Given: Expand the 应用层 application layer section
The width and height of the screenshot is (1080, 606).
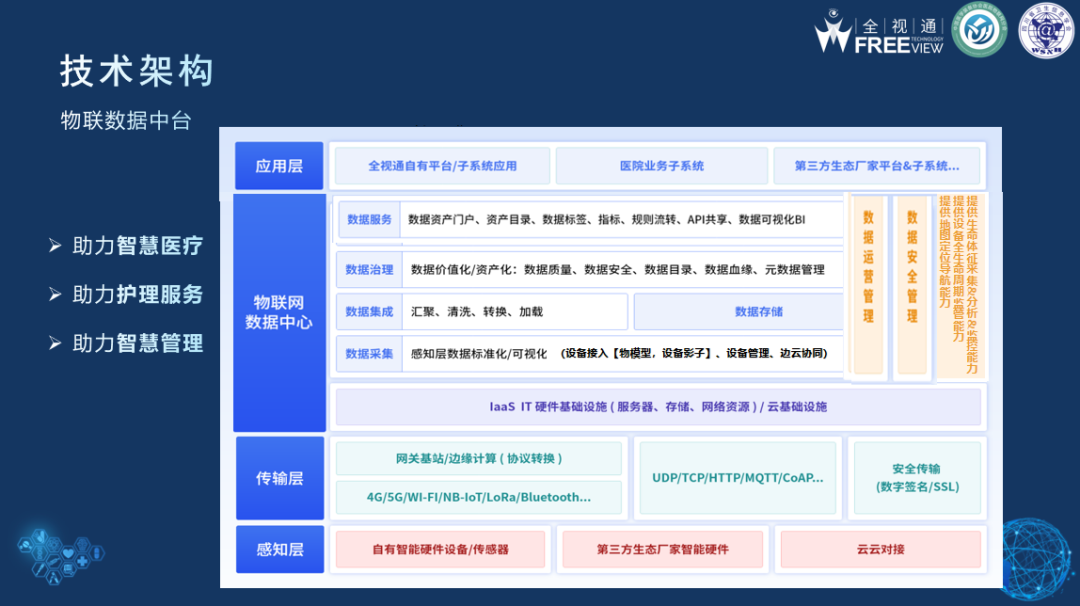Looking at the screenshot, I should [279, 165].
